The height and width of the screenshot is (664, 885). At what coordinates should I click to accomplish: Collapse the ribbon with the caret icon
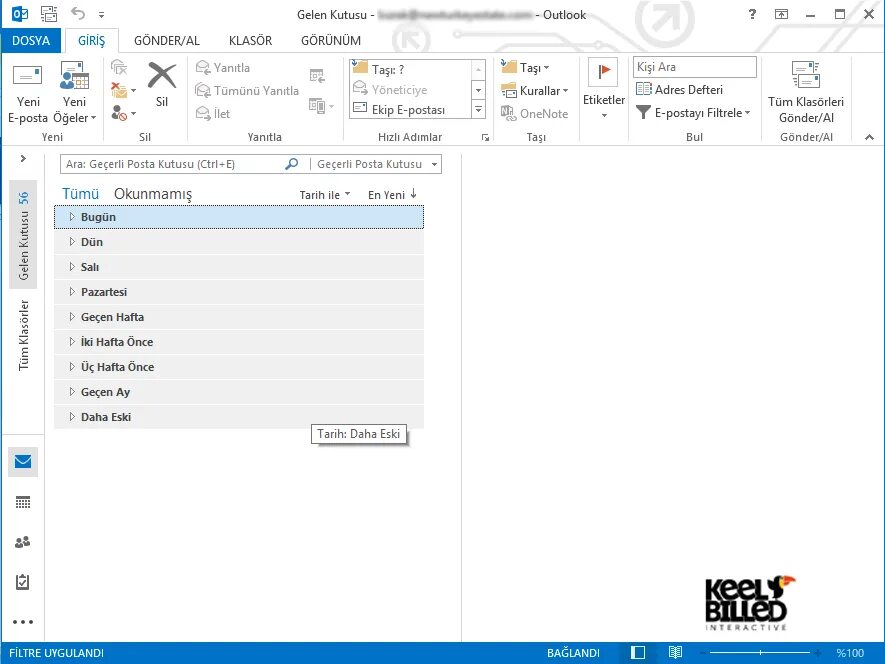click(869, 137)
